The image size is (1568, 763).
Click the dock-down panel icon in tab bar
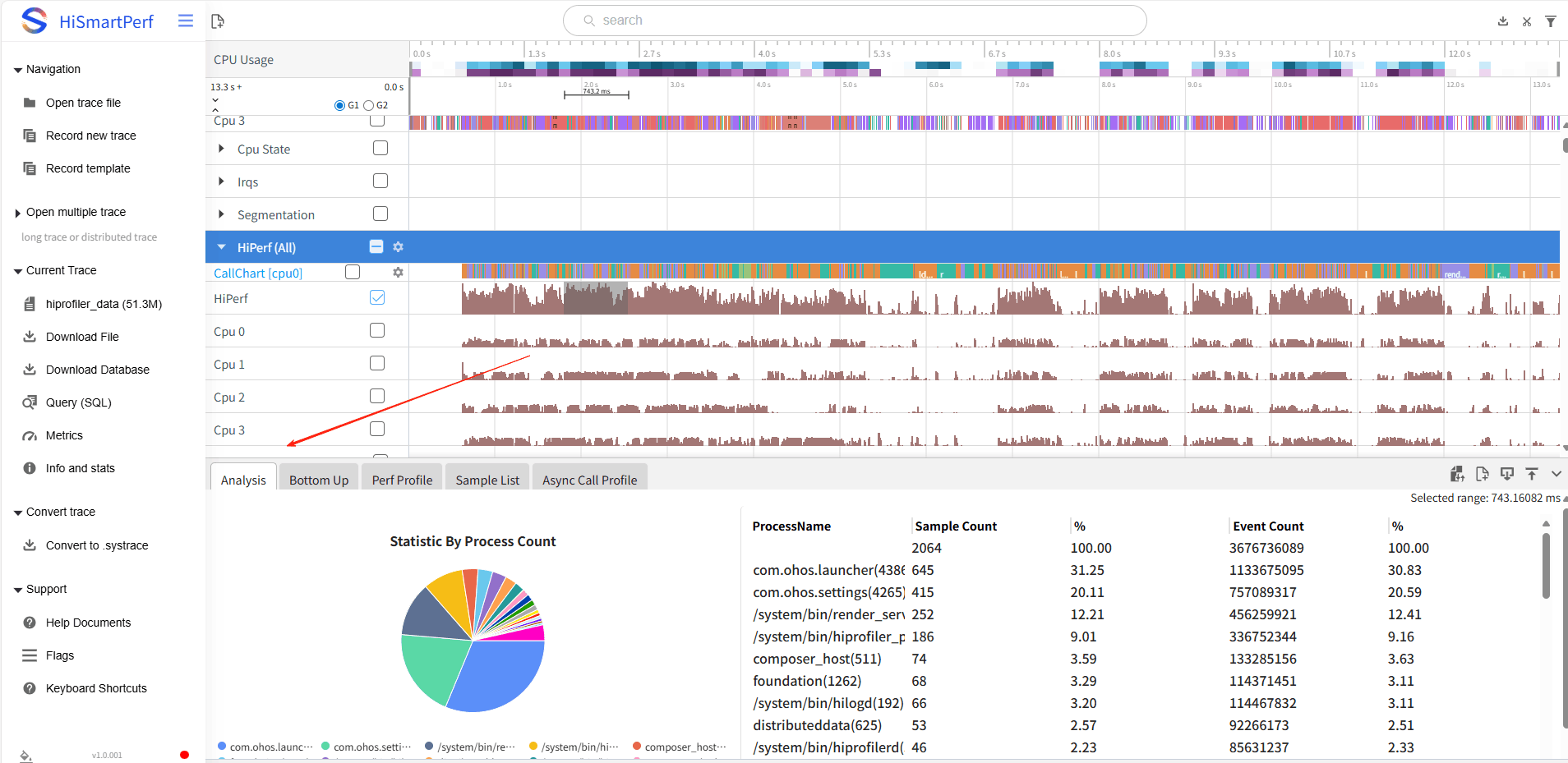(1507, 474)
